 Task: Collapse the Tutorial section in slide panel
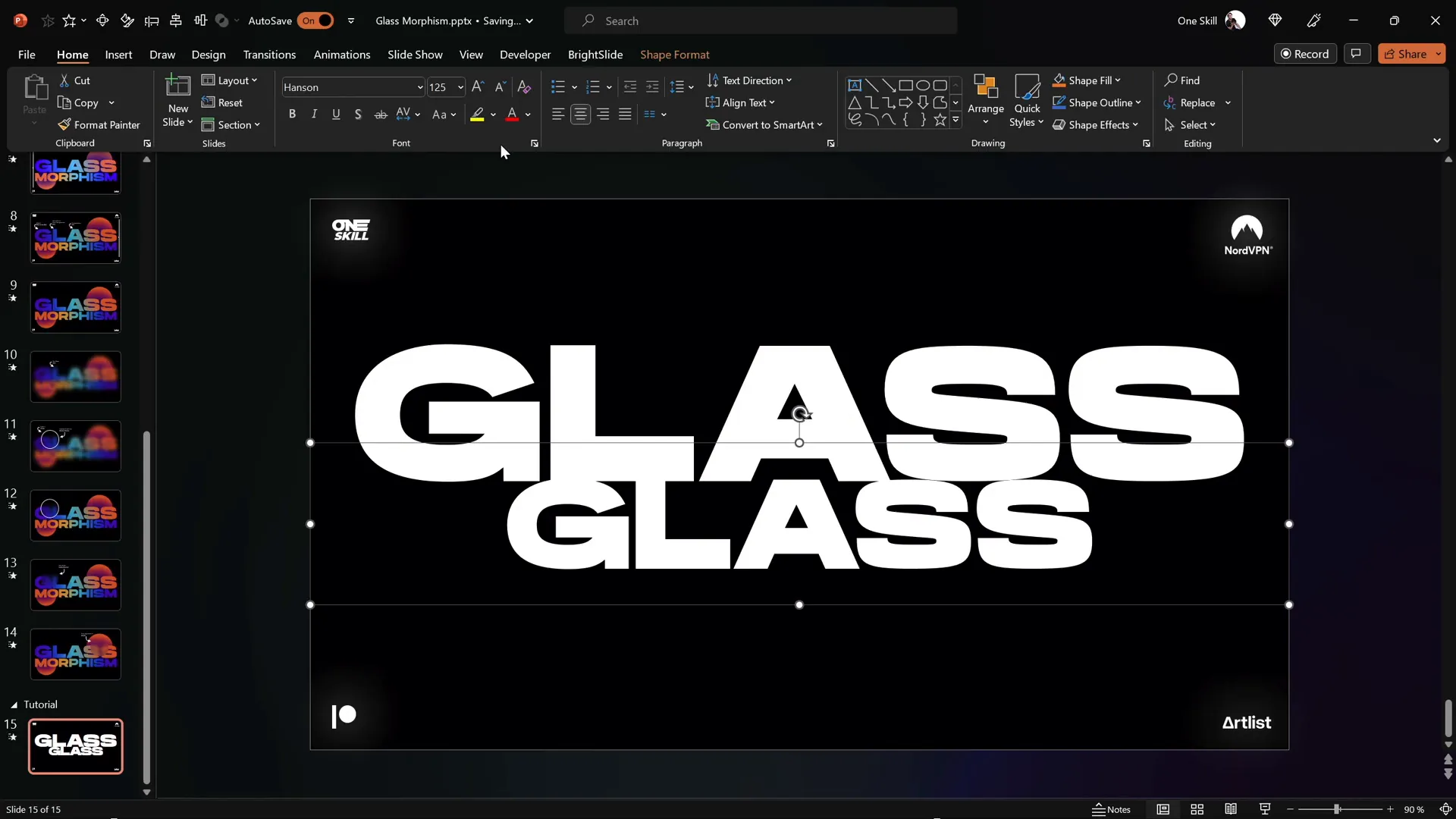coord(13,704)
